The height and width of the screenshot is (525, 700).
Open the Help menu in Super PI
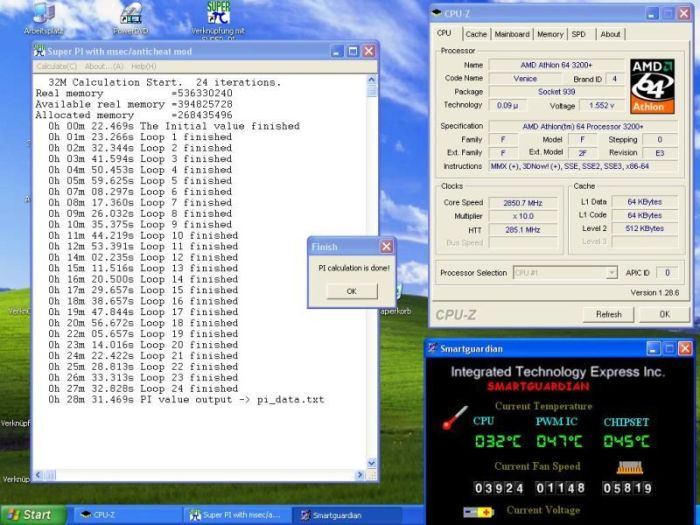click(144, 67)
